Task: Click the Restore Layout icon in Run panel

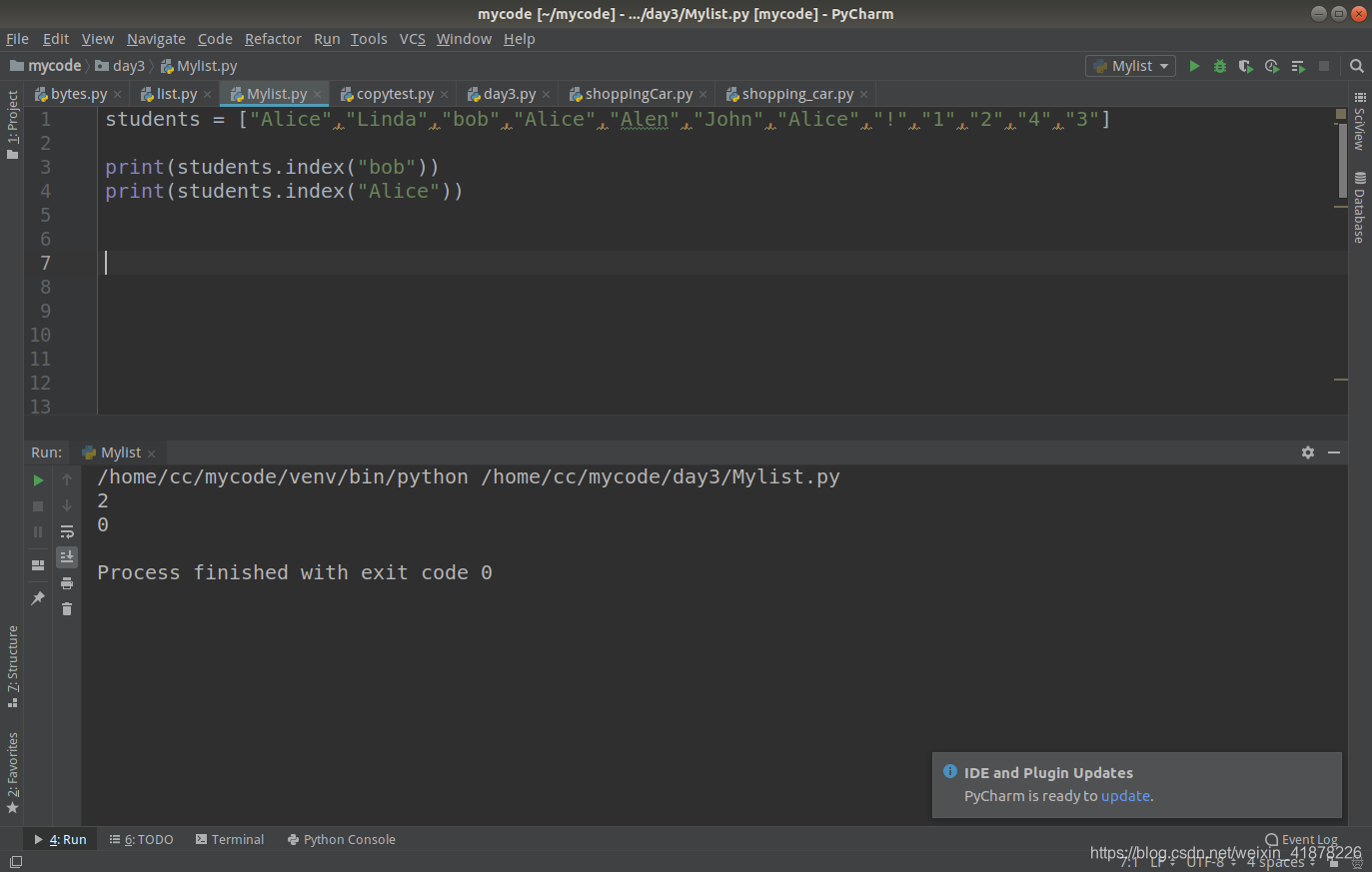Action: coord(38,565)
